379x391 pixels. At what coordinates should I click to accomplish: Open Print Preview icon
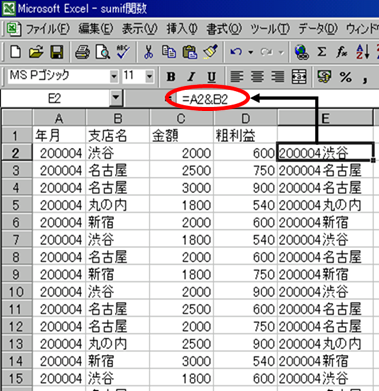(x=102, y=52)
